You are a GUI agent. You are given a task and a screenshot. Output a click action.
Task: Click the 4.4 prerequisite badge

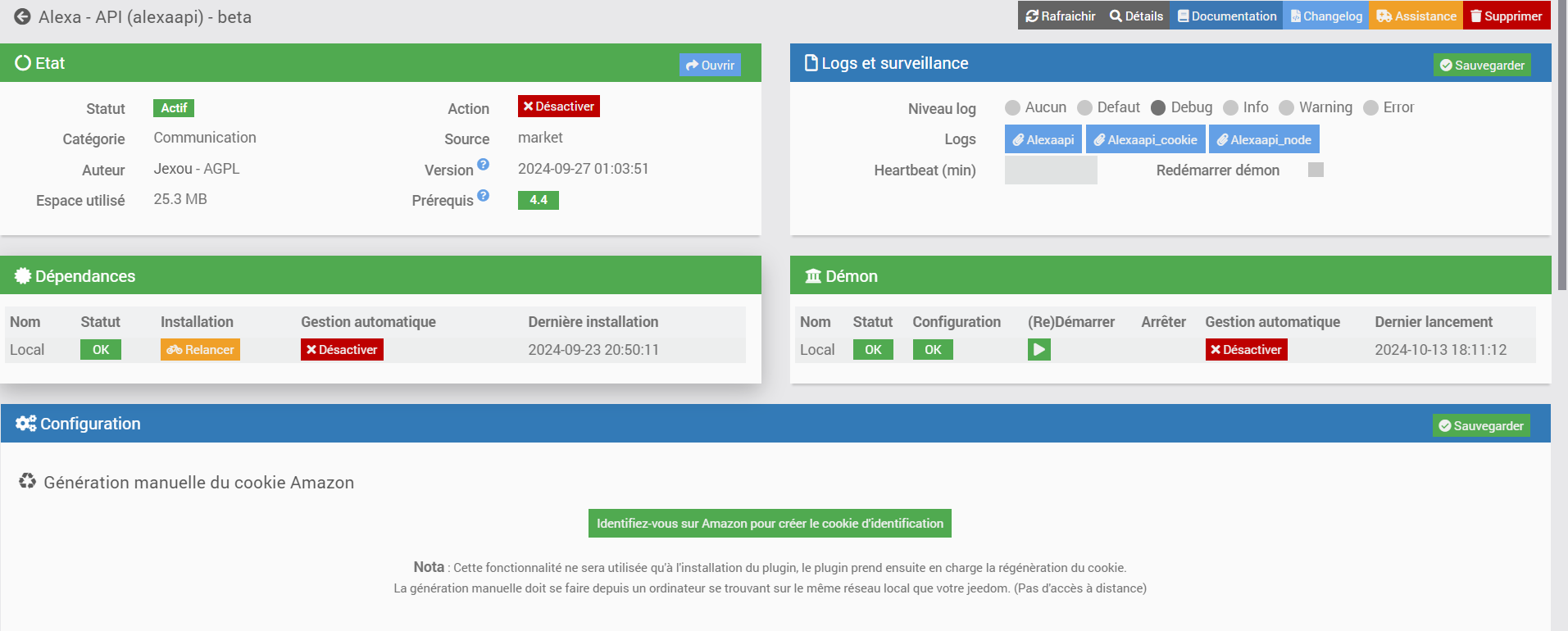click(x=539, y=200)
